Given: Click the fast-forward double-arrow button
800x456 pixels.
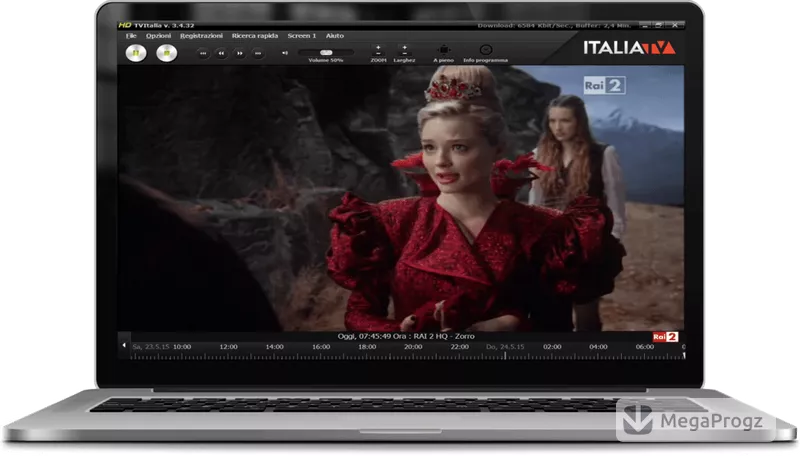Looking at the screenshot, I should pos(239,53).
